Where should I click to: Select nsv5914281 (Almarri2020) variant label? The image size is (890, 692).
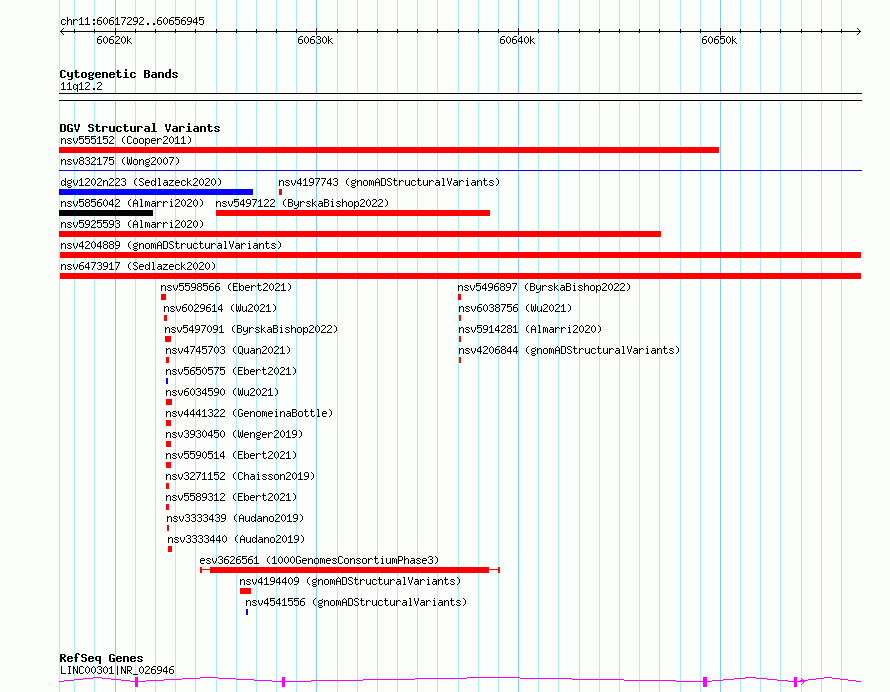pos(530,329)
